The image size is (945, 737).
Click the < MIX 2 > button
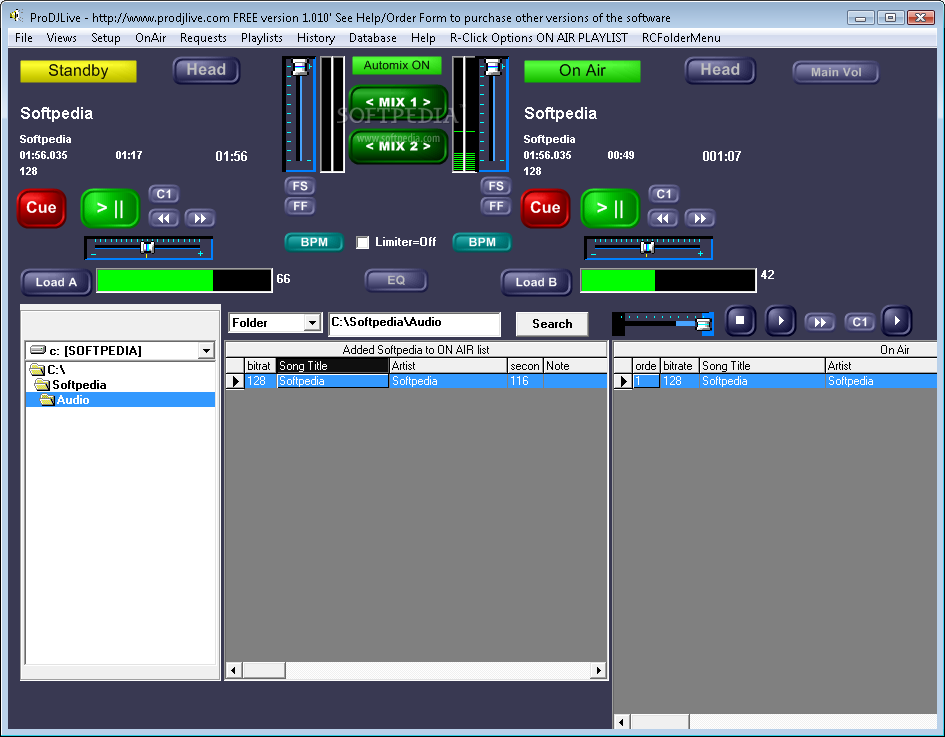[x=398, y=146]
